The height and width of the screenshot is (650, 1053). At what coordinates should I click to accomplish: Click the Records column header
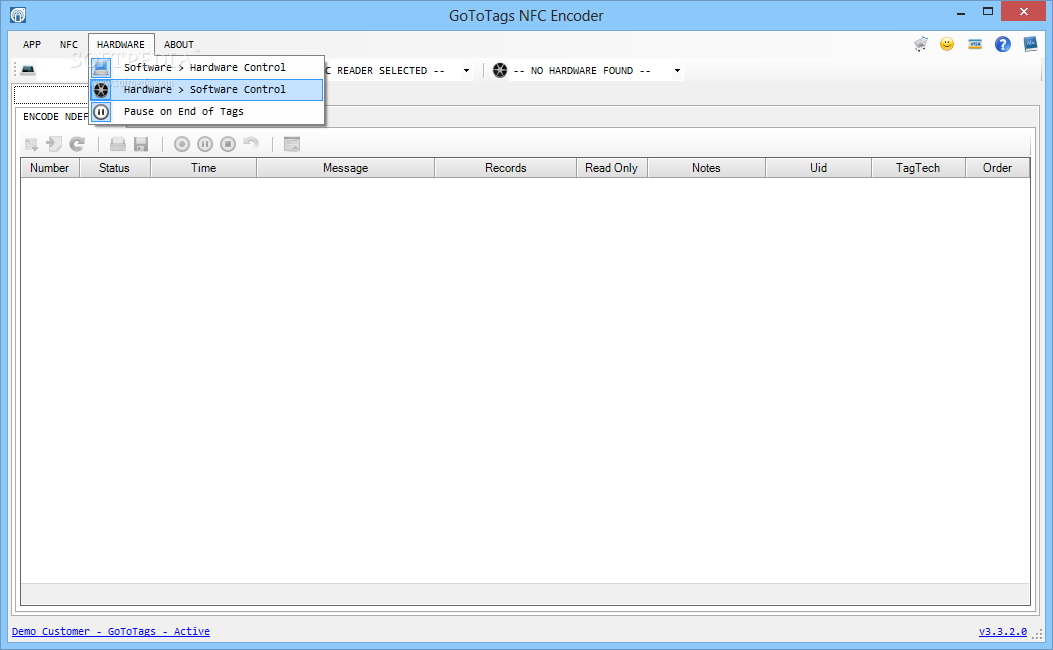pyautogui.click(x=506, y=168)
